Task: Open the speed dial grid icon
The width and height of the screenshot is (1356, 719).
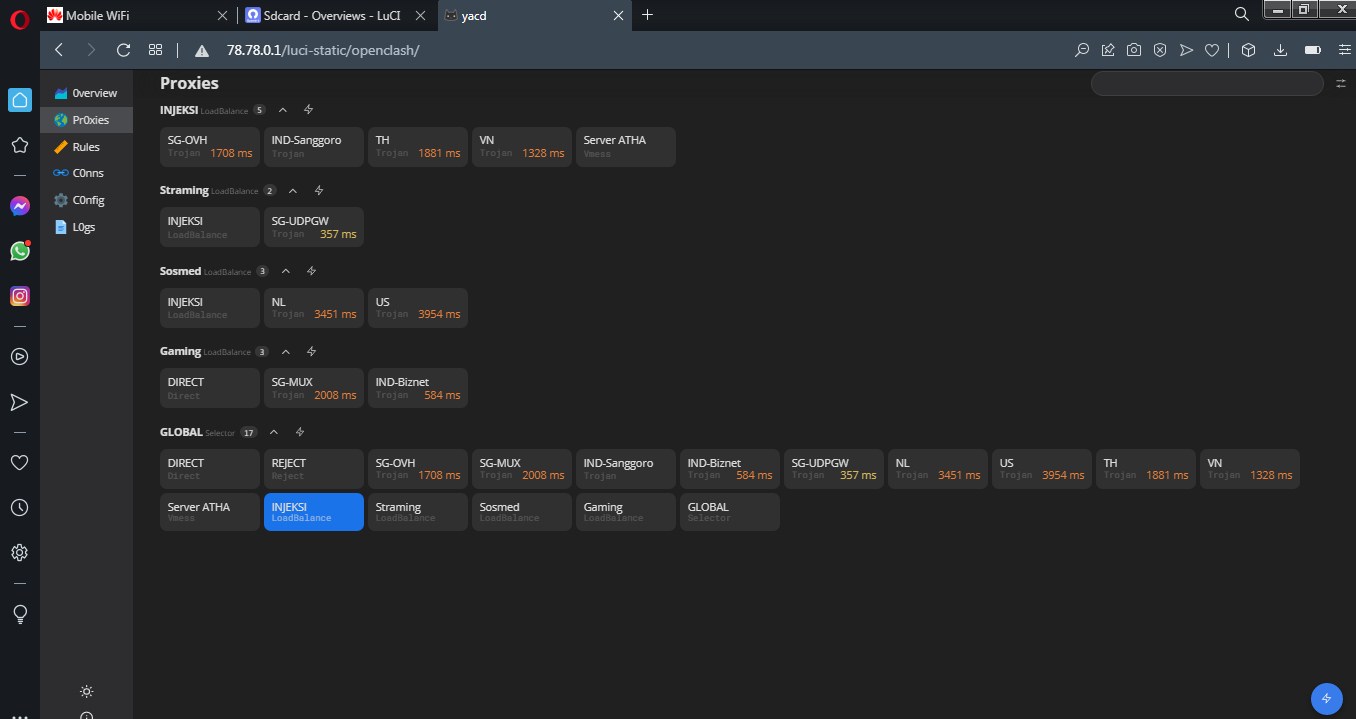Action: pos(155,50)
